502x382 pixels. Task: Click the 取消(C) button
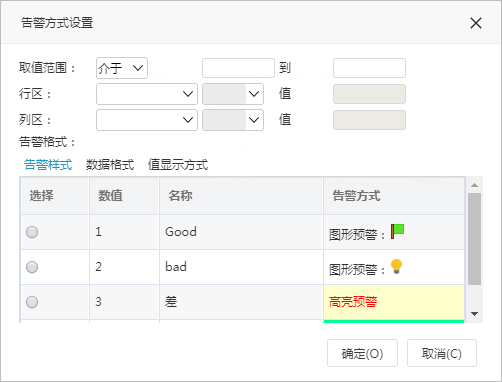pyautogui.click(x=442, y=353)
